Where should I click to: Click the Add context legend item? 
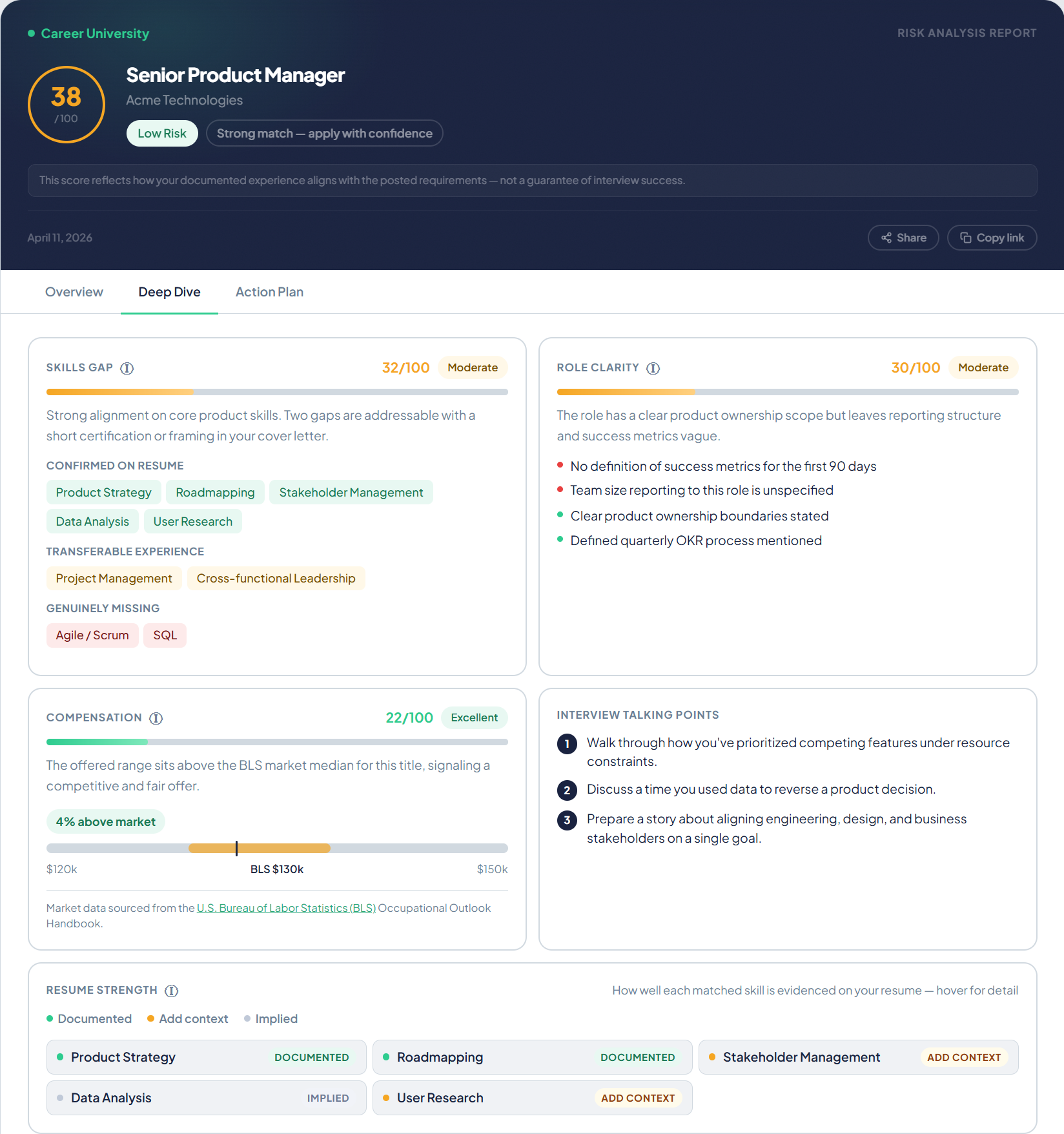[x=188, y=1019]
